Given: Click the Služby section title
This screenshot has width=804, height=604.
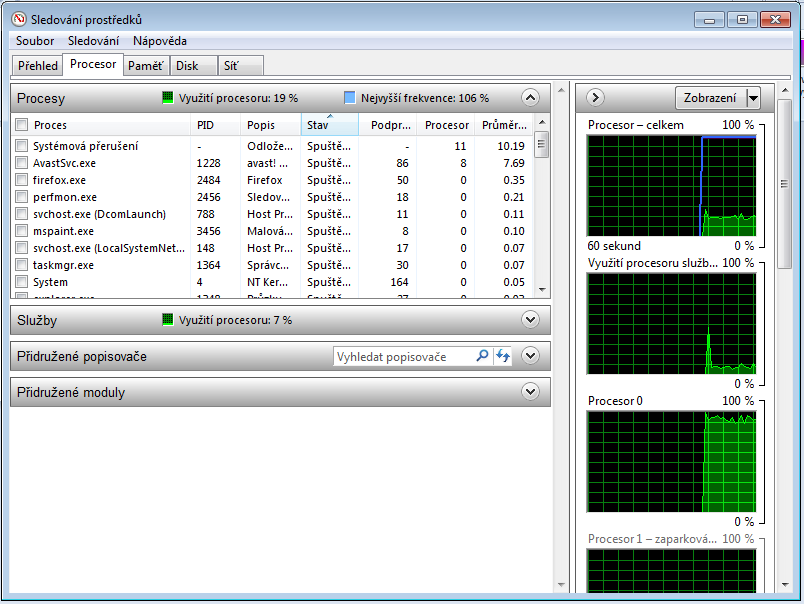Looking at the screenshot, I should pyautogui.click(x=37, y=320).
